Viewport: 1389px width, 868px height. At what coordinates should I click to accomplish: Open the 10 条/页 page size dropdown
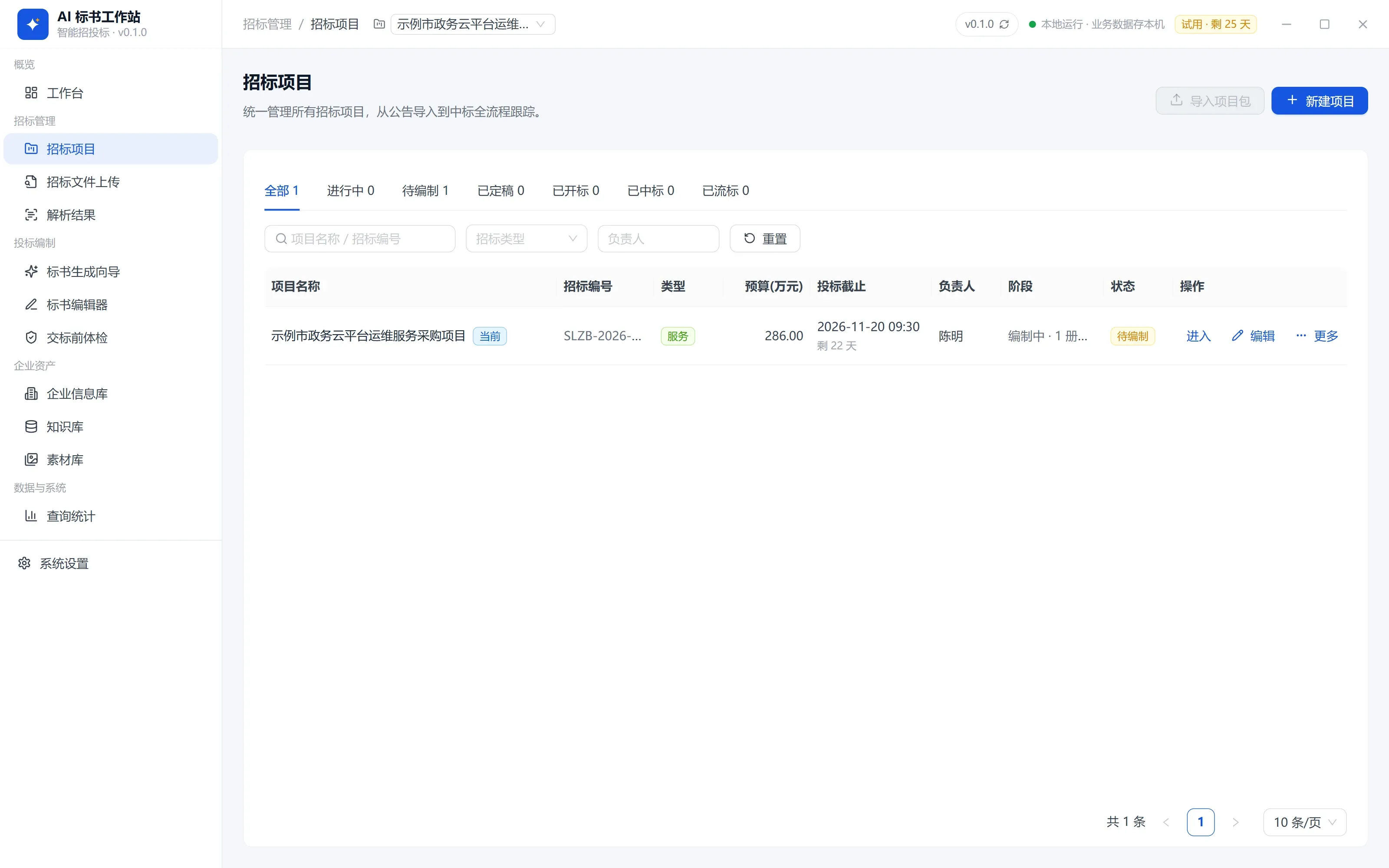tap(1305, 822)
